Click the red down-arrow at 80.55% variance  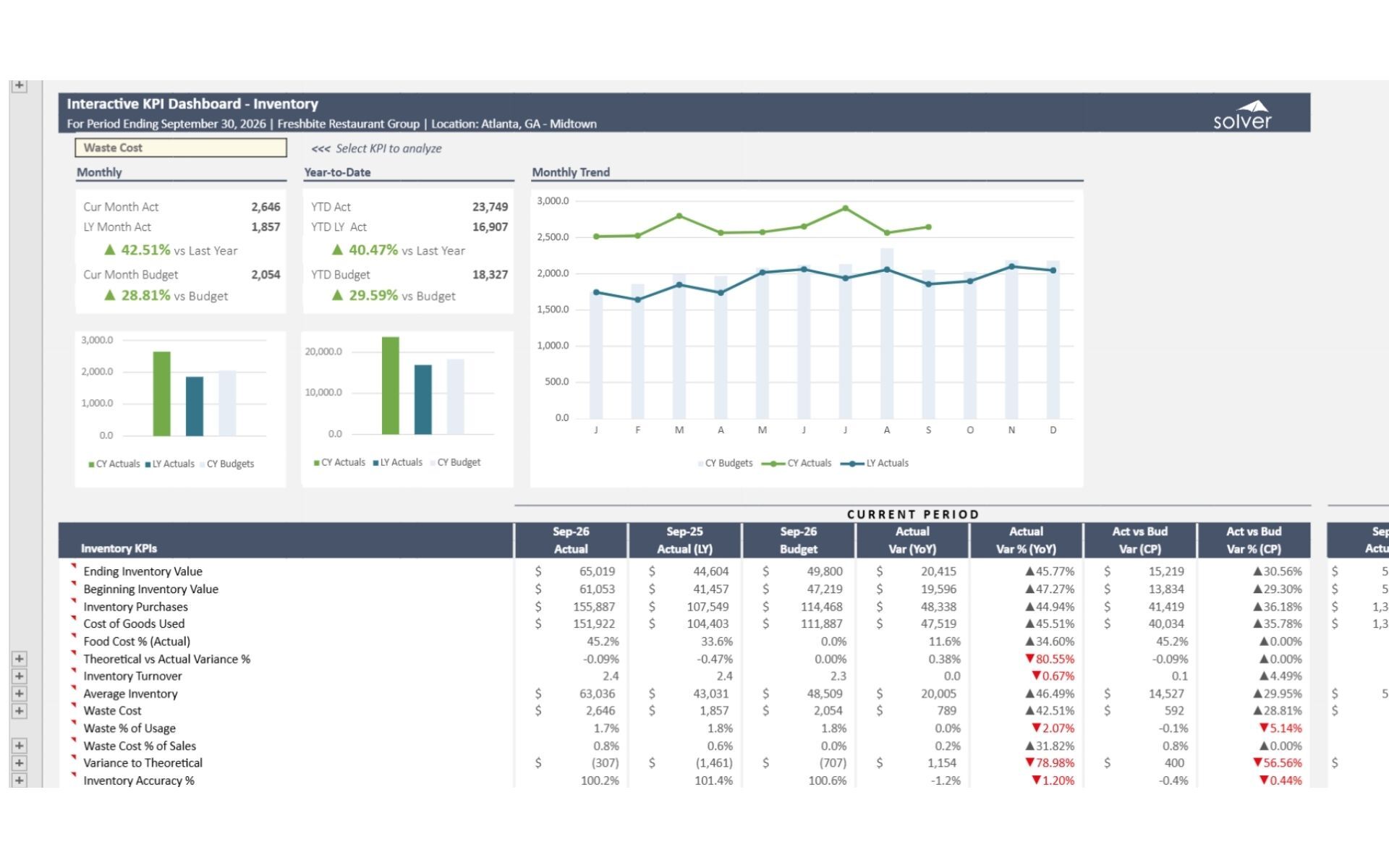click(x=1030, y=659)
